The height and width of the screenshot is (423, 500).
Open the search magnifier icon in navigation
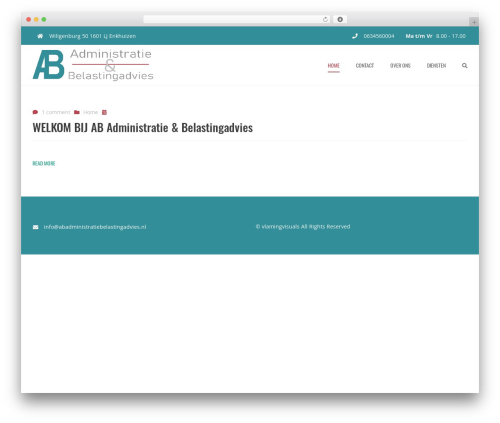click(465, 66)
